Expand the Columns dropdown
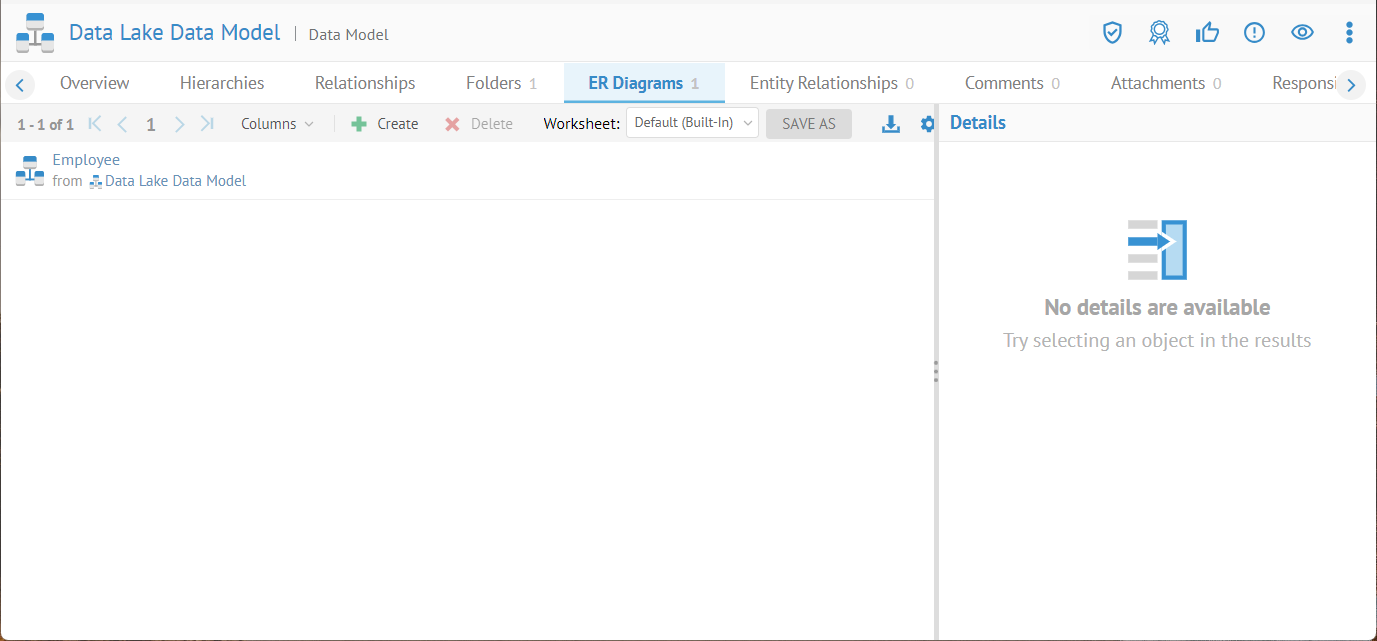 point(277,124)
